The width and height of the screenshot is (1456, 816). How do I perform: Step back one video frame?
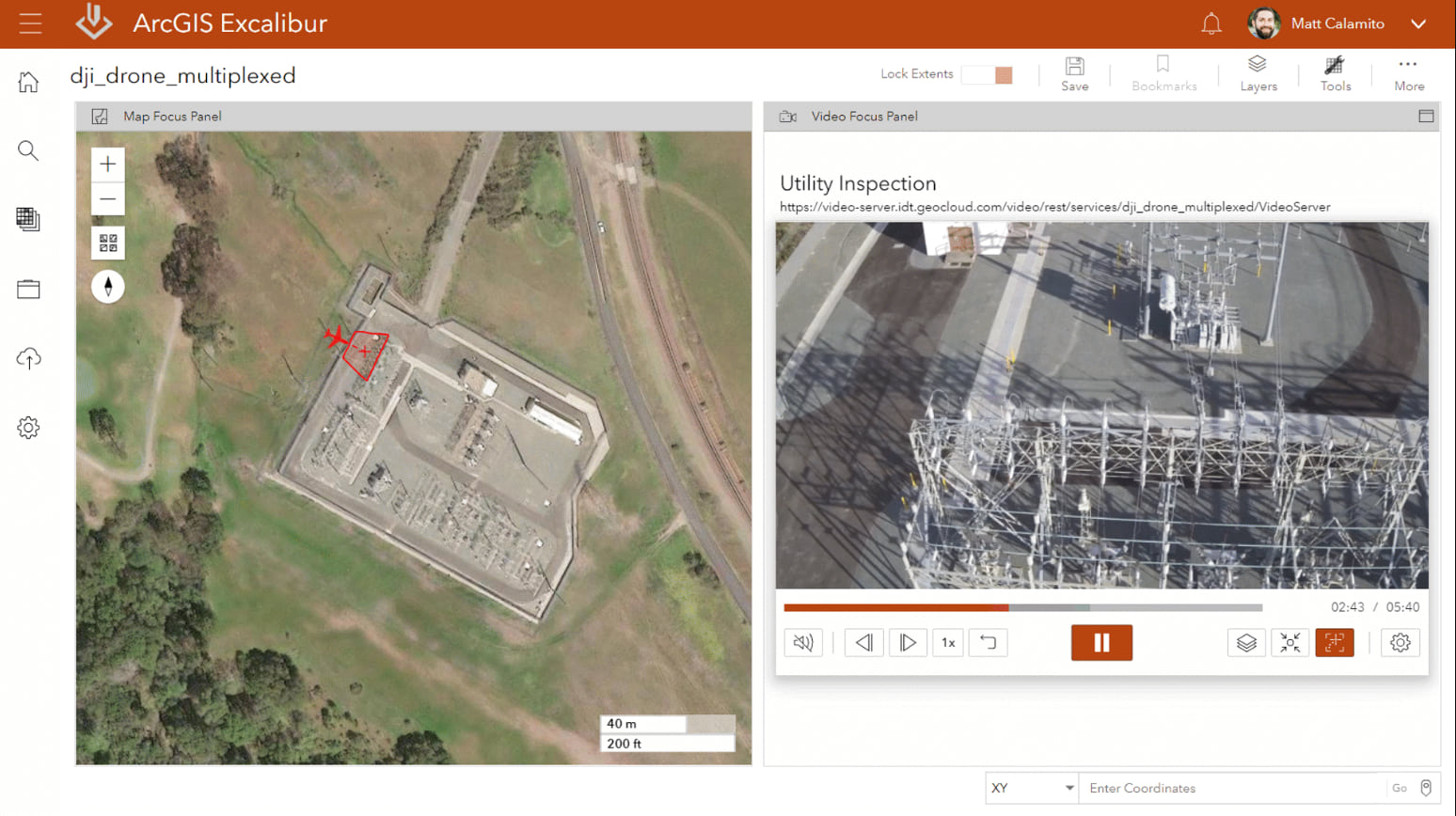click(863, 643)
